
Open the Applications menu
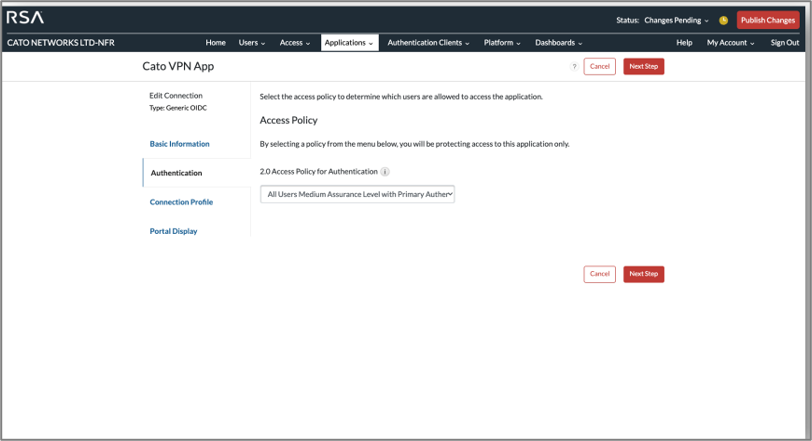click(350, 42)
